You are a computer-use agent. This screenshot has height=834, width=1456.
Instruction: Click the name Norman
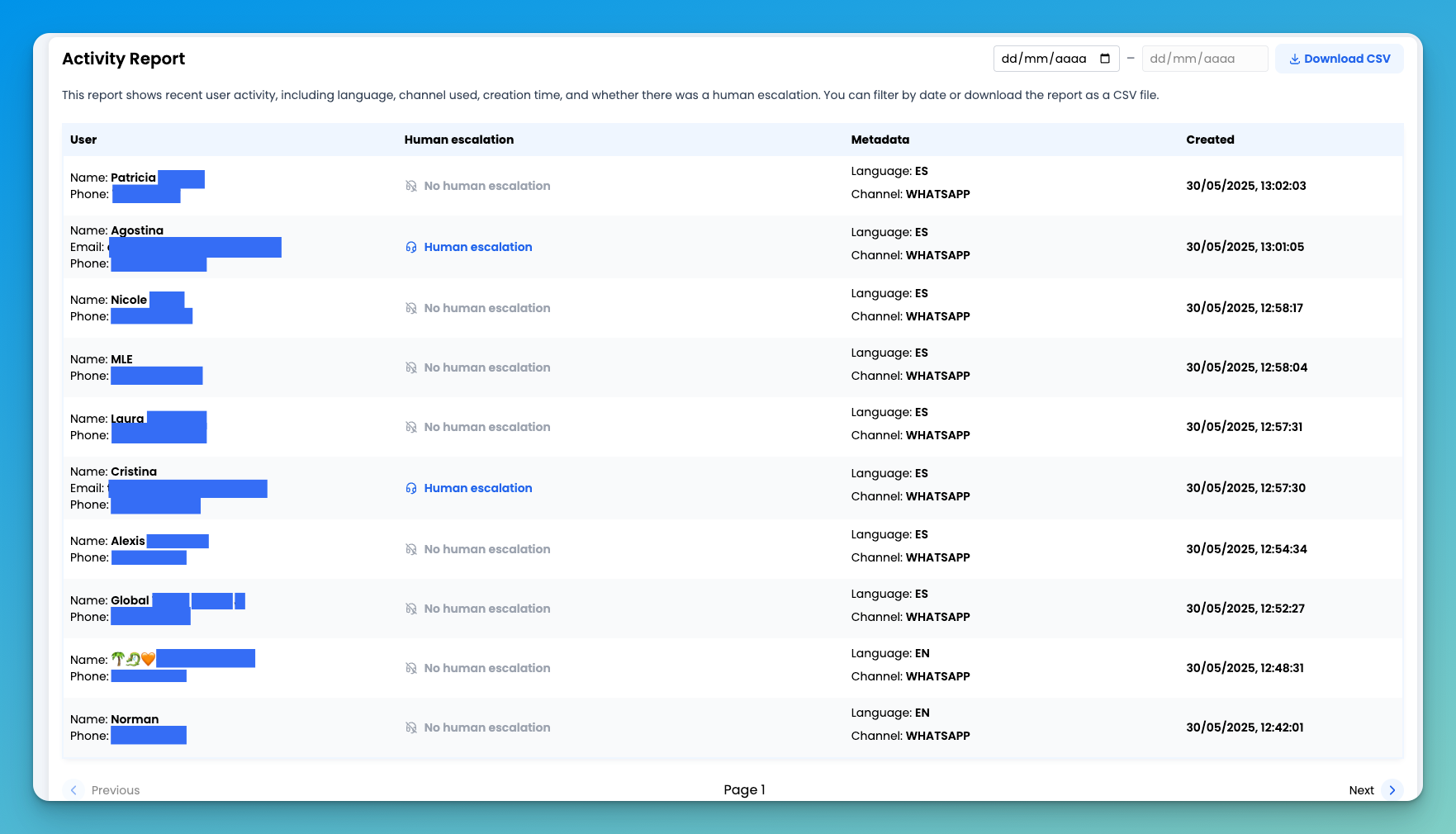135,719
